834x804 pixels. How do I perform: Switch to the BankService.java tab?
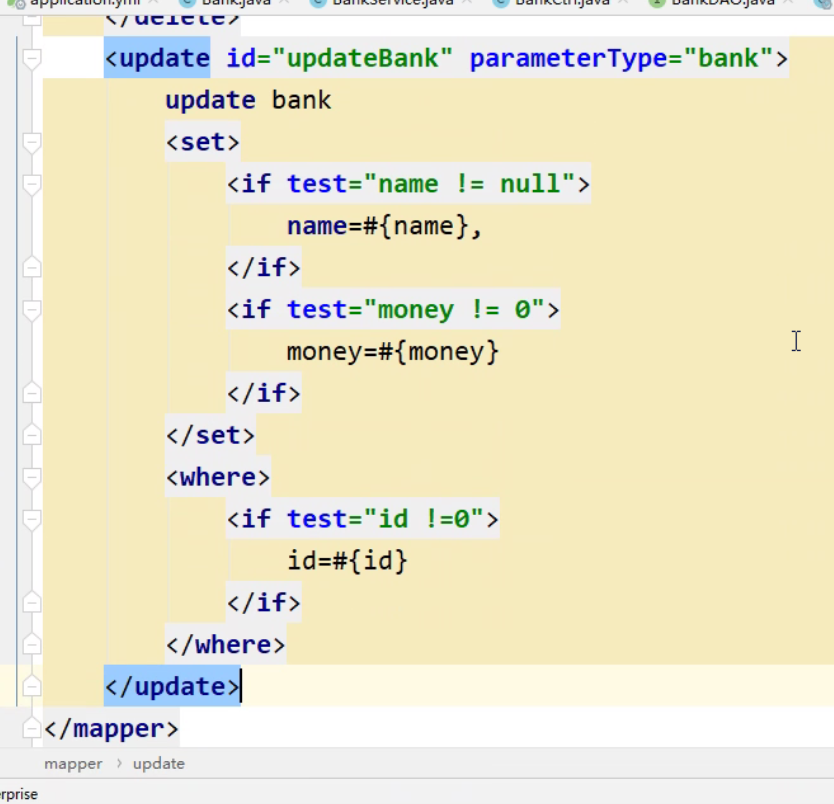tap(393, 3)
